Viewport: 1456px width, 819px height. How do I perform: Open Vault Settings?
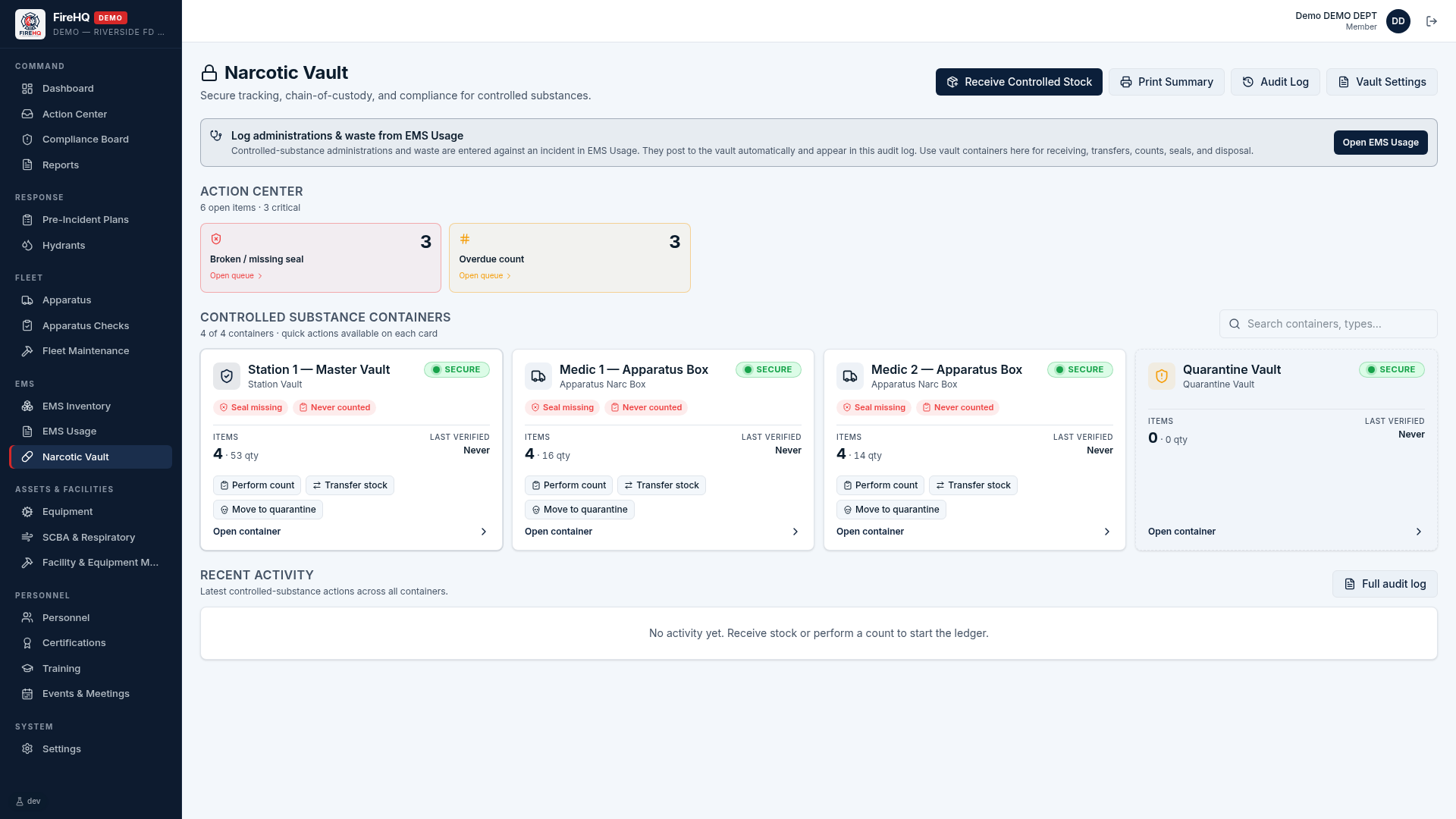[x=1382, y=82]
